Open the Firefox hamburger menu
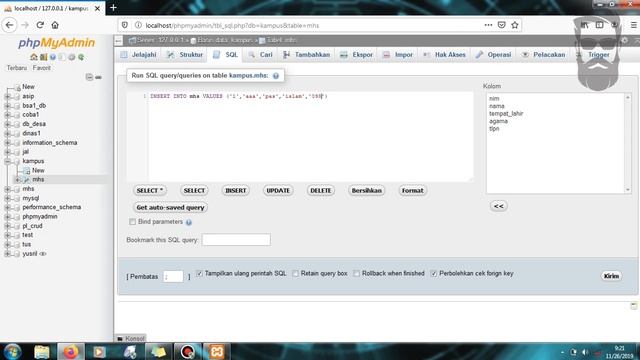This screenshot has width=640, height=360. (x=633, y=25)
